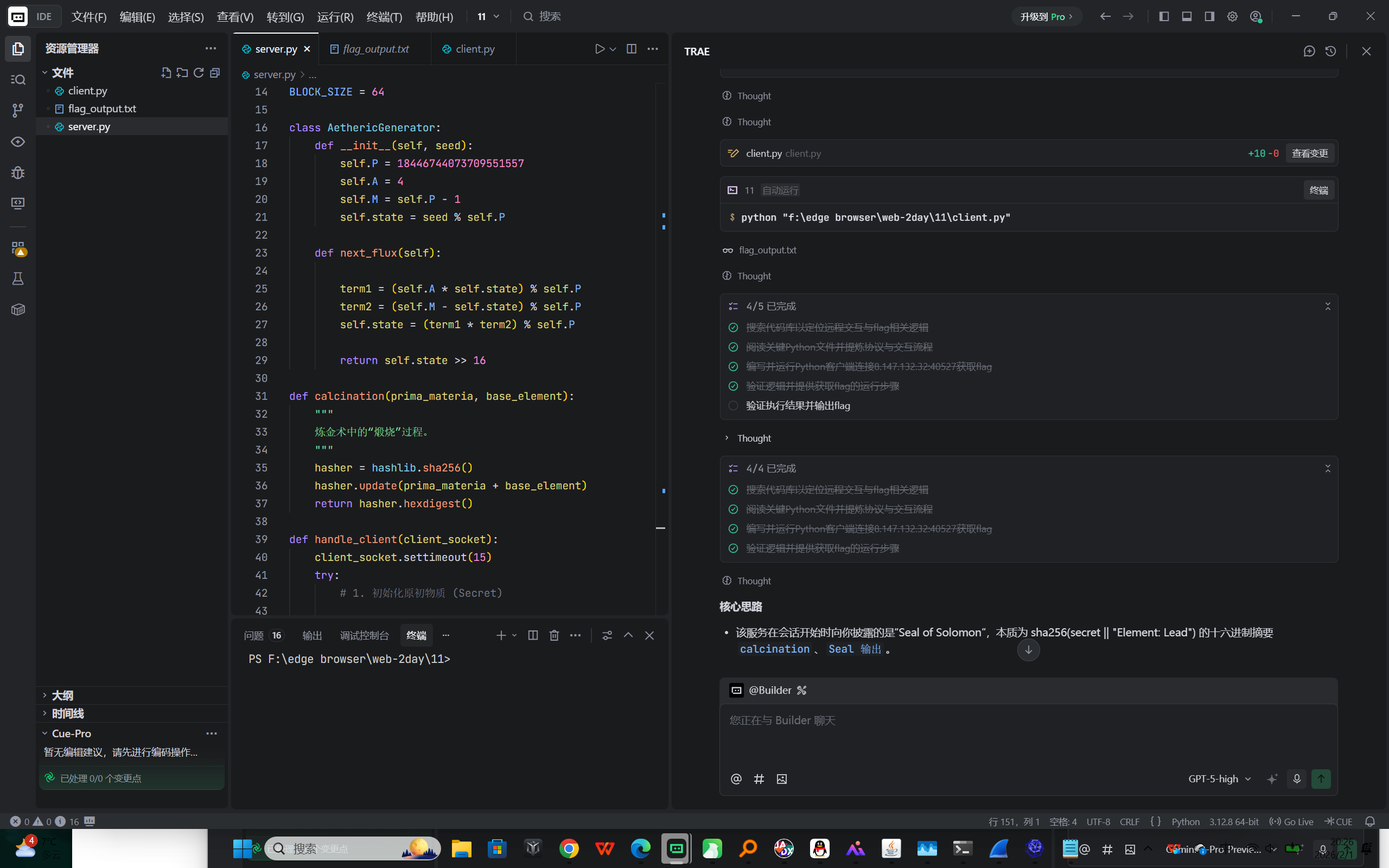Image resolution: width=1389 pixels, height=868 pixels.
Task: Delete the terminal with the trash icon
Action: [x=554, y=635]
